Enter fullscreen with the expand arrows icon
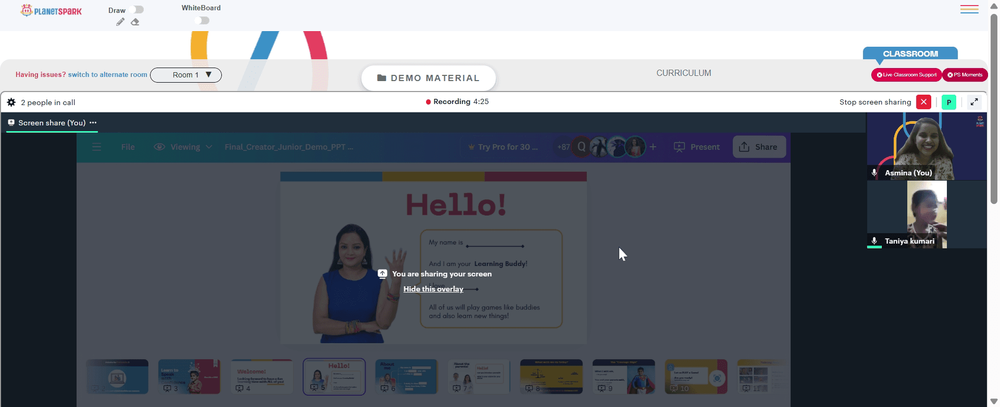 pyautogui.click(x=974, y=102)
